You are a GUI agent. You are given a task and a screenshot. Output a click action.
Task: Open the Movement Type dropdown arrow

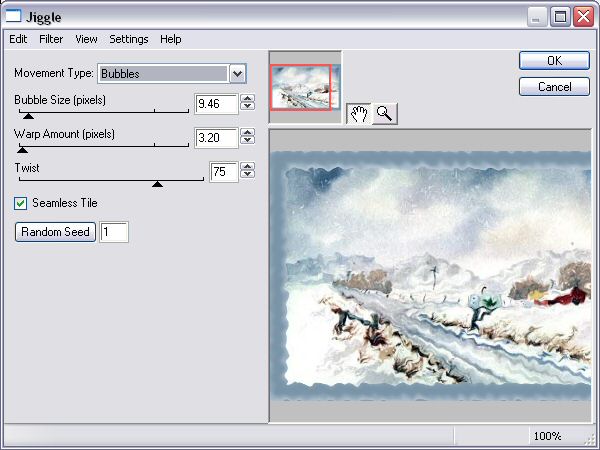point(237,73)
